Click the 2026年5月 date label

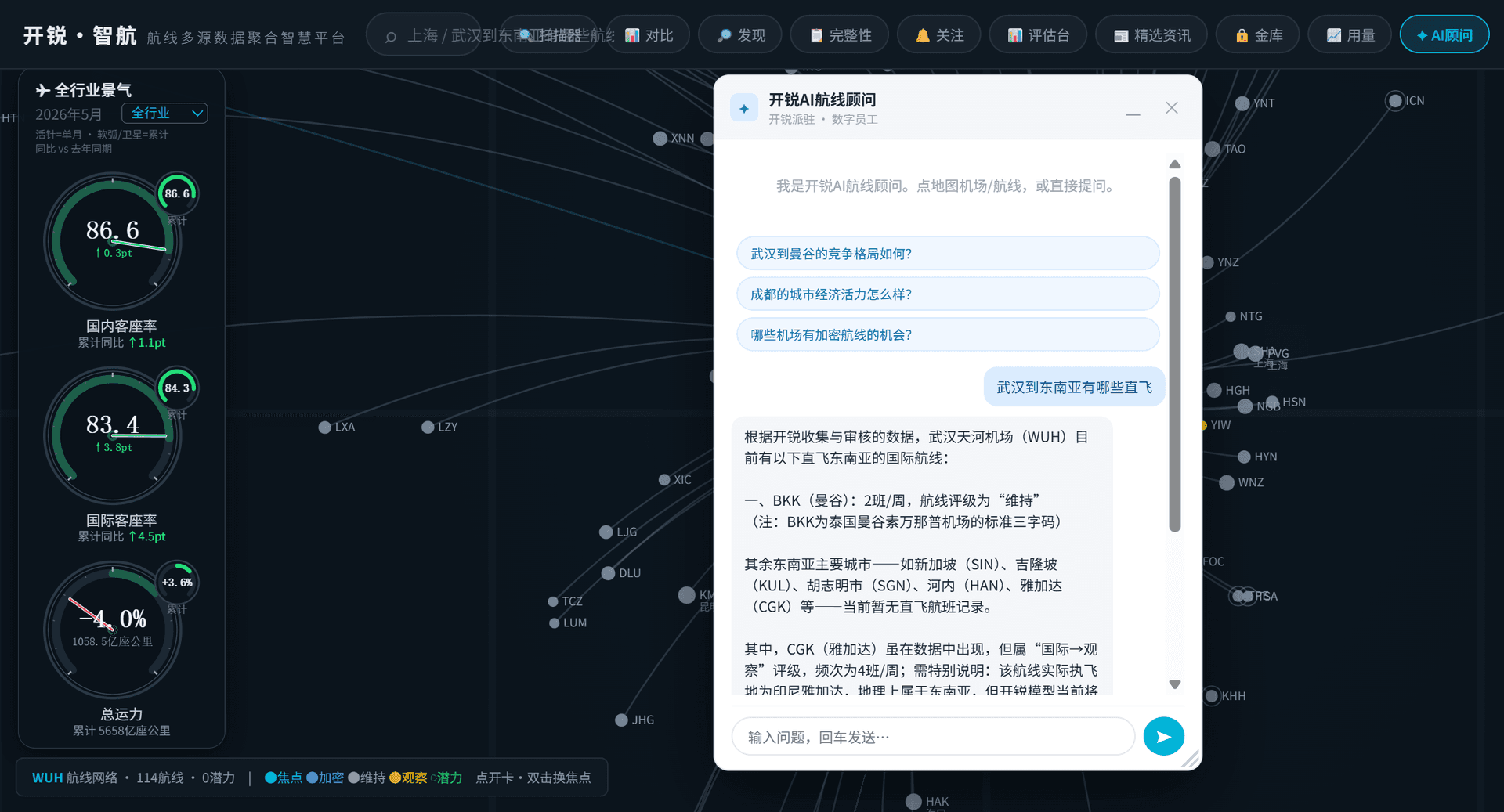coord(69,114)
